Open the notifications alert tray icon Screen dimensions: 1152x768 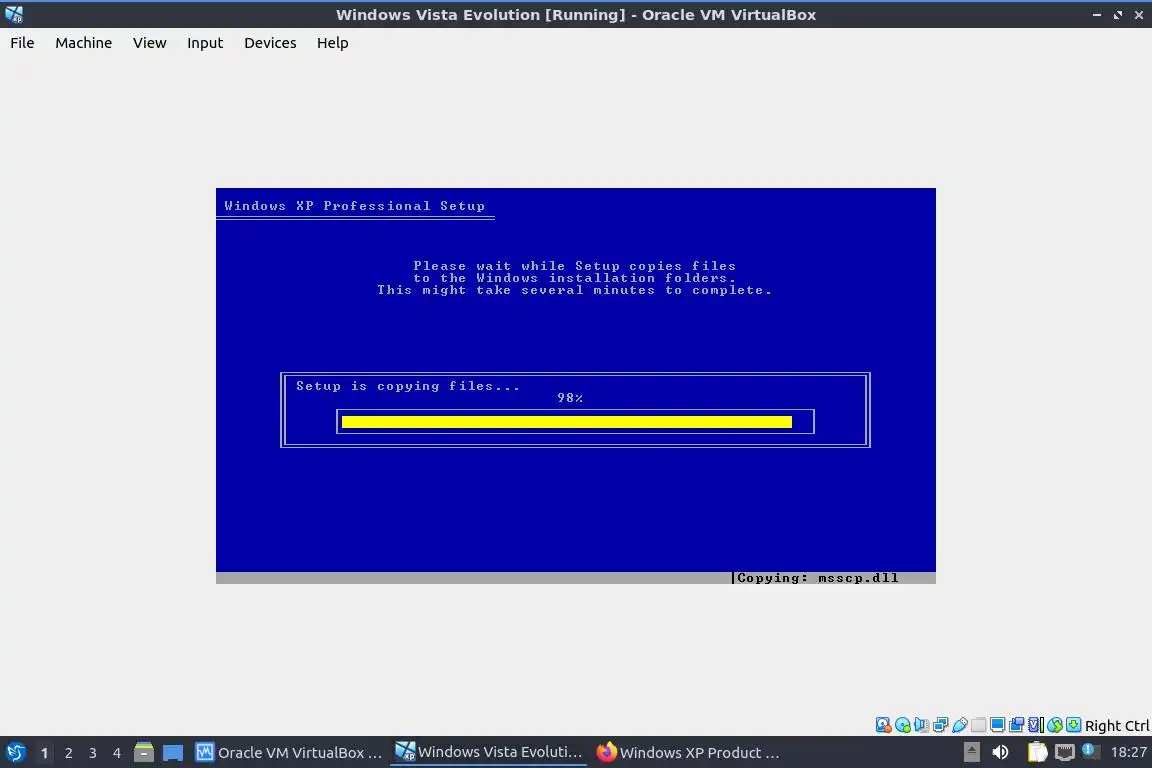point(1091,751)
